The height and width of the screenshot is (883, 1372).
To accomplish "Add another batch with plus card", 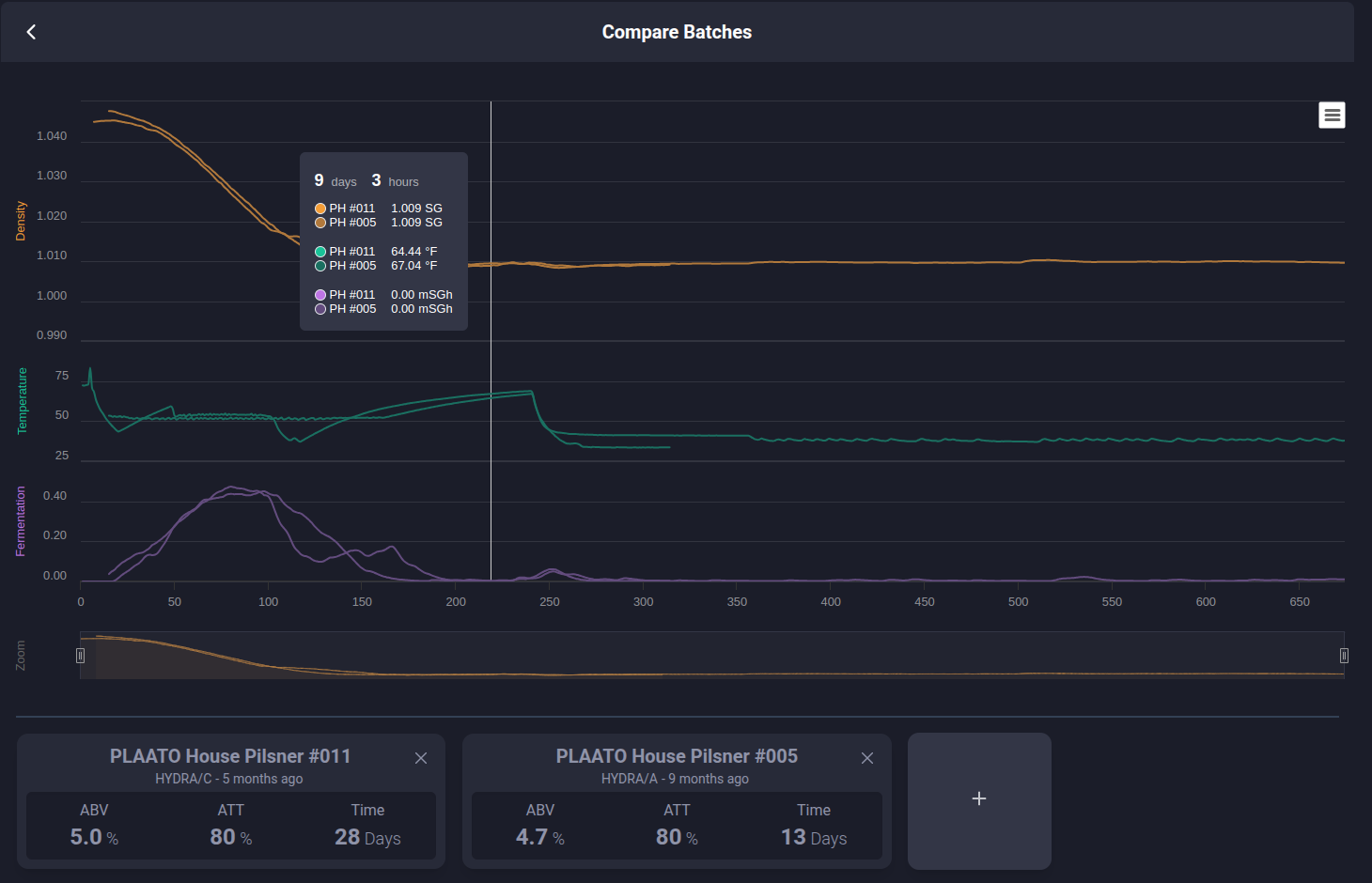I will pyautogui.click(x=979, y=799).
